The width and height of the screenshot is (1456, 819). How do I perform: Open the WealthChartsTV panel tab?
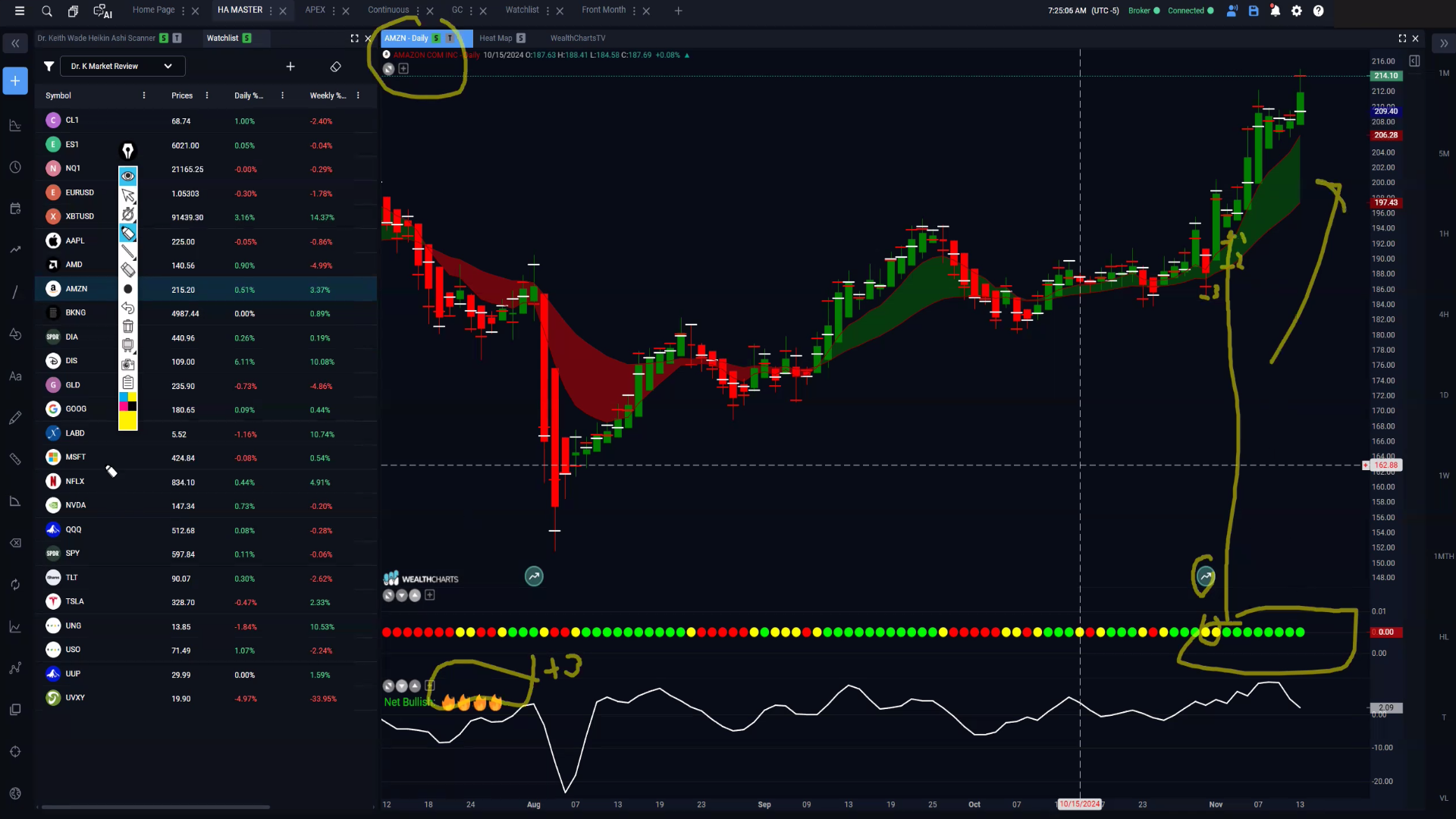(x=578, y=38)
